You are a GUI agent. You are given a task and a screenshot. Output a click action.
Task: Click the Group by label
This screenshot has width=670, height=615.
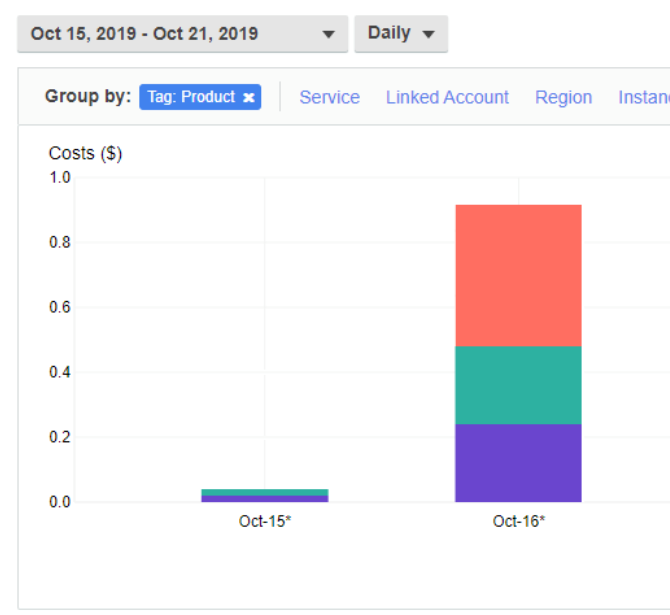click(x=88, y=97)
